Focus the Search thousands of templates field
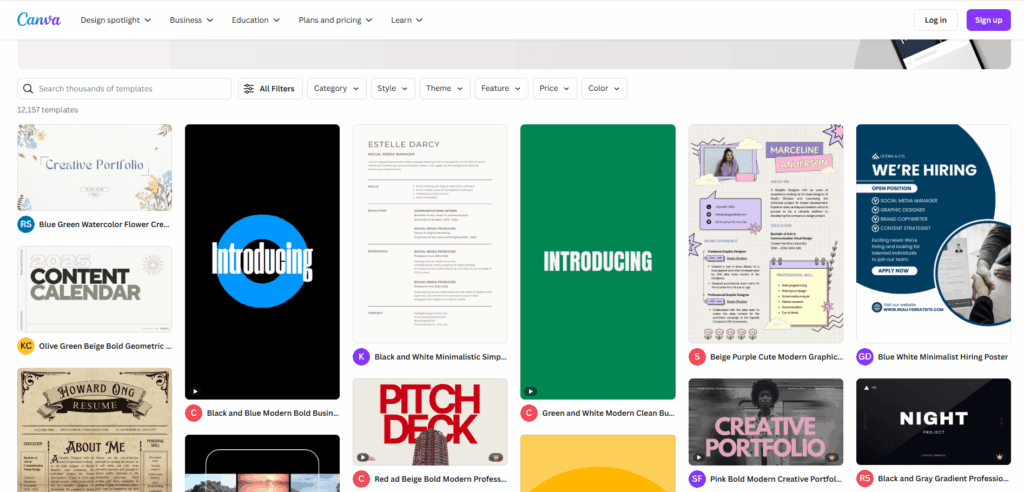This screenshot has height=492, width=1024. (x=124, y=89)
